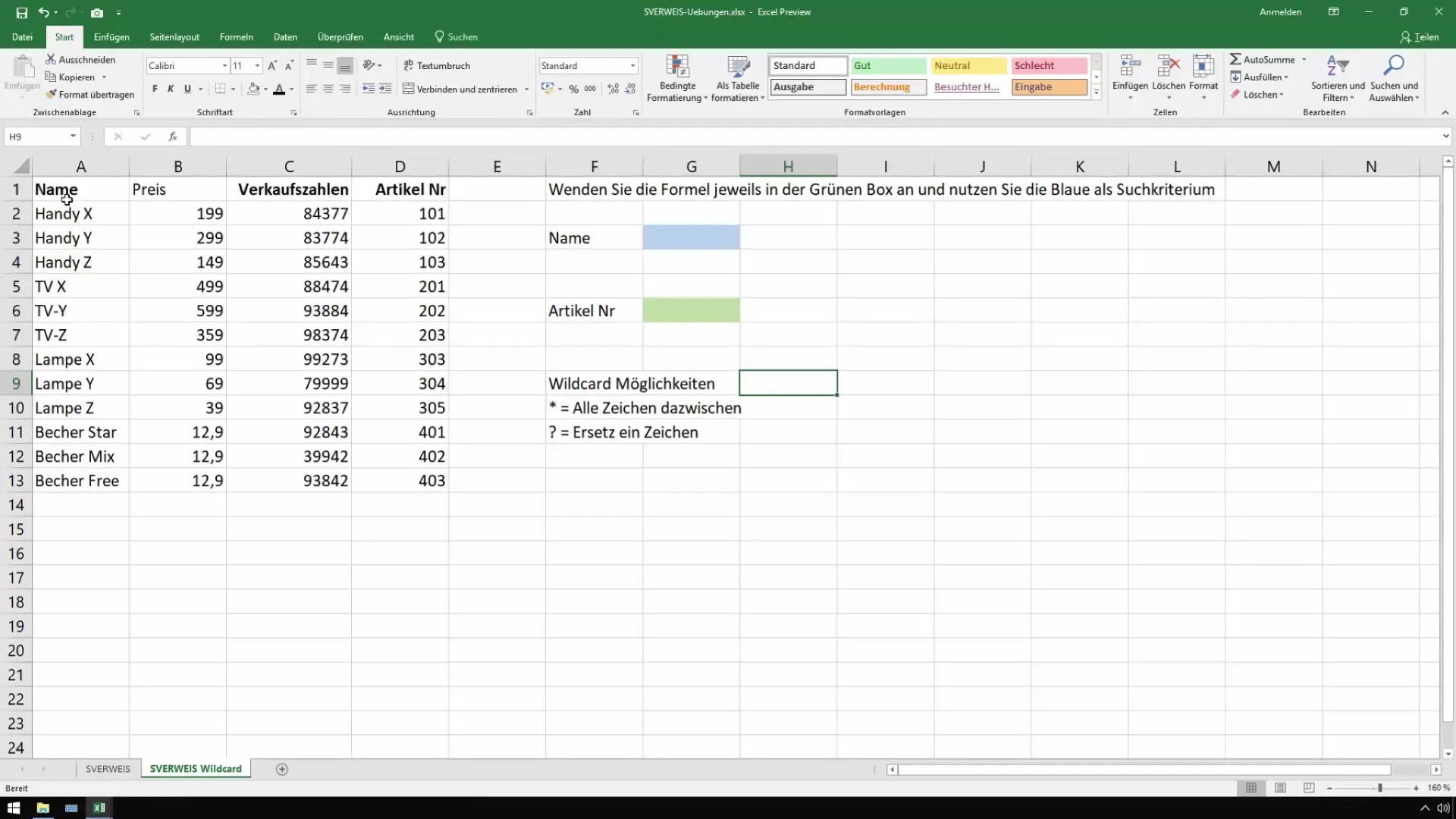Screen dimensions: 1456x819
Task: Click the Teilen share button
Action: (1419, 36)
